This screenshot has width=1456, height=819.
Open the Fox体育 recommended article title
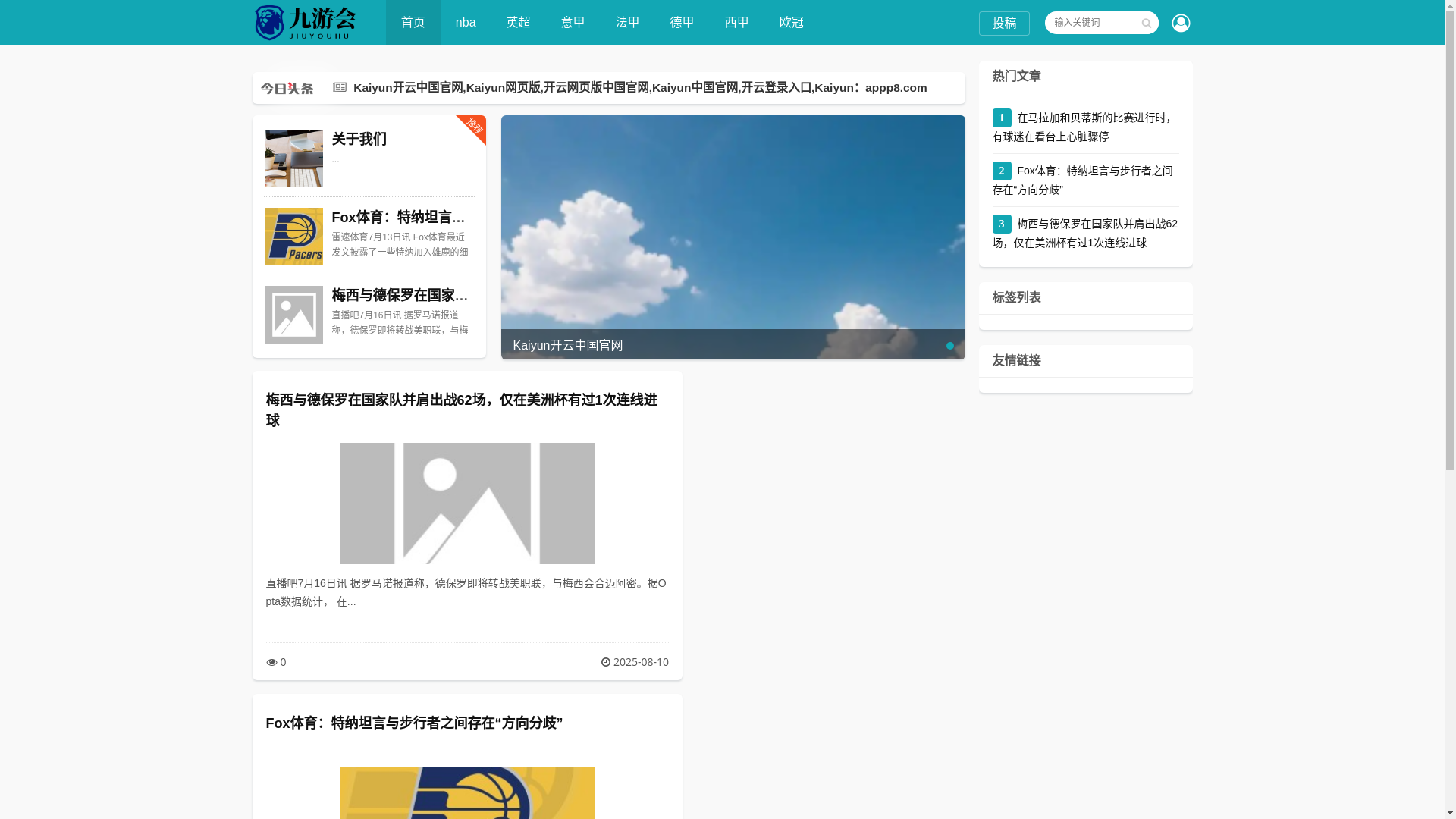400,217
